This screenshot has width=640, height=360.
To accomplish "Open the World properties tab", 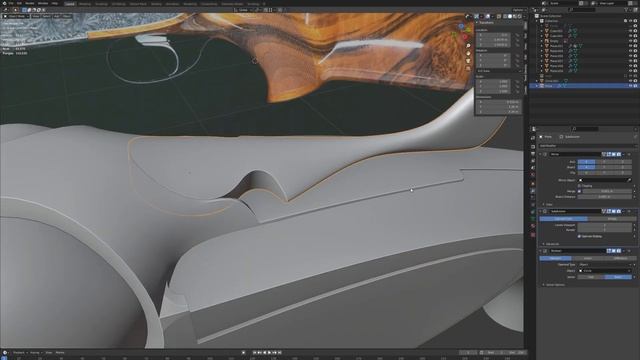I will (533, 174).
